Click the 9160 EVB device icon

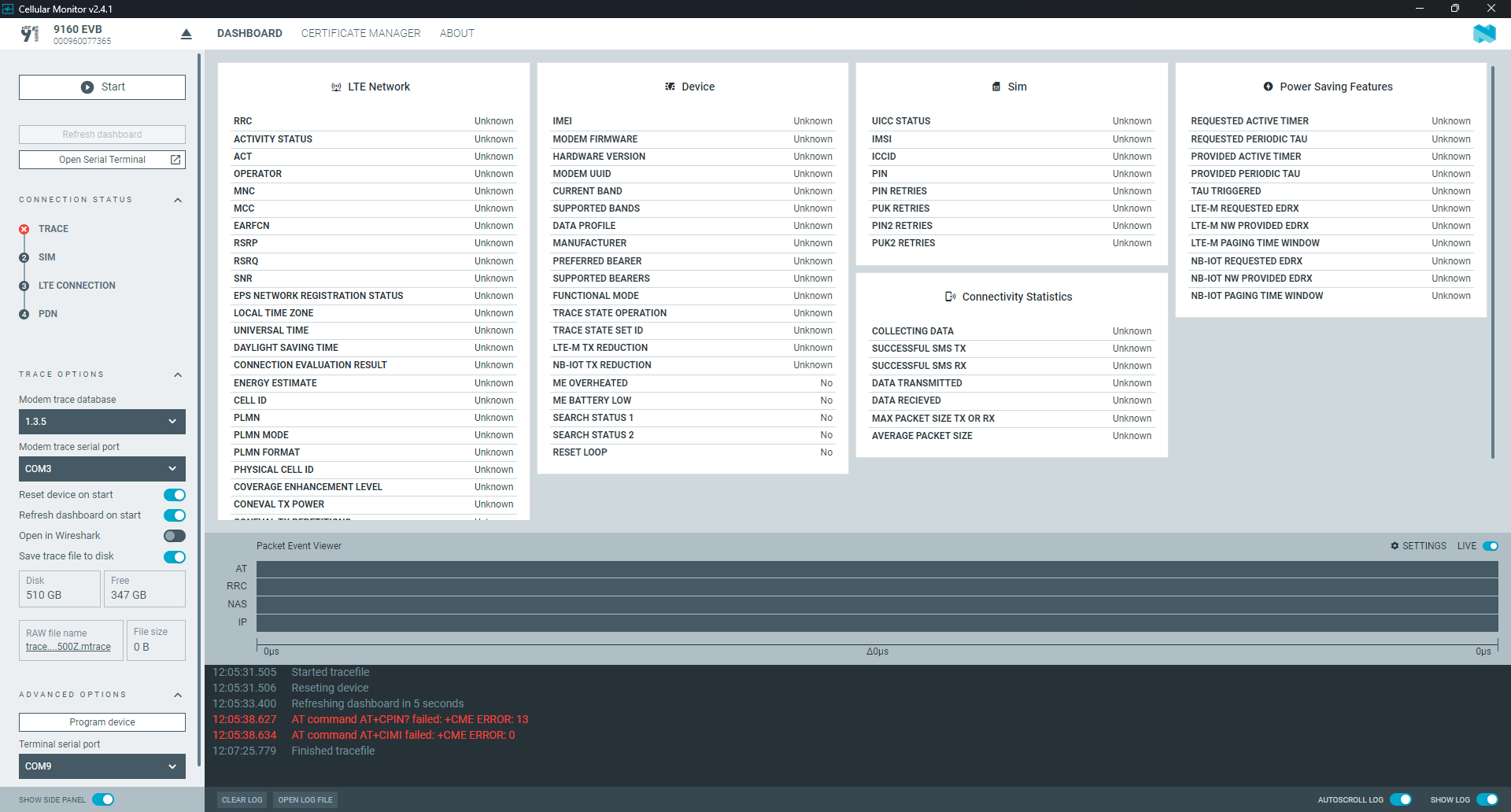30,34
